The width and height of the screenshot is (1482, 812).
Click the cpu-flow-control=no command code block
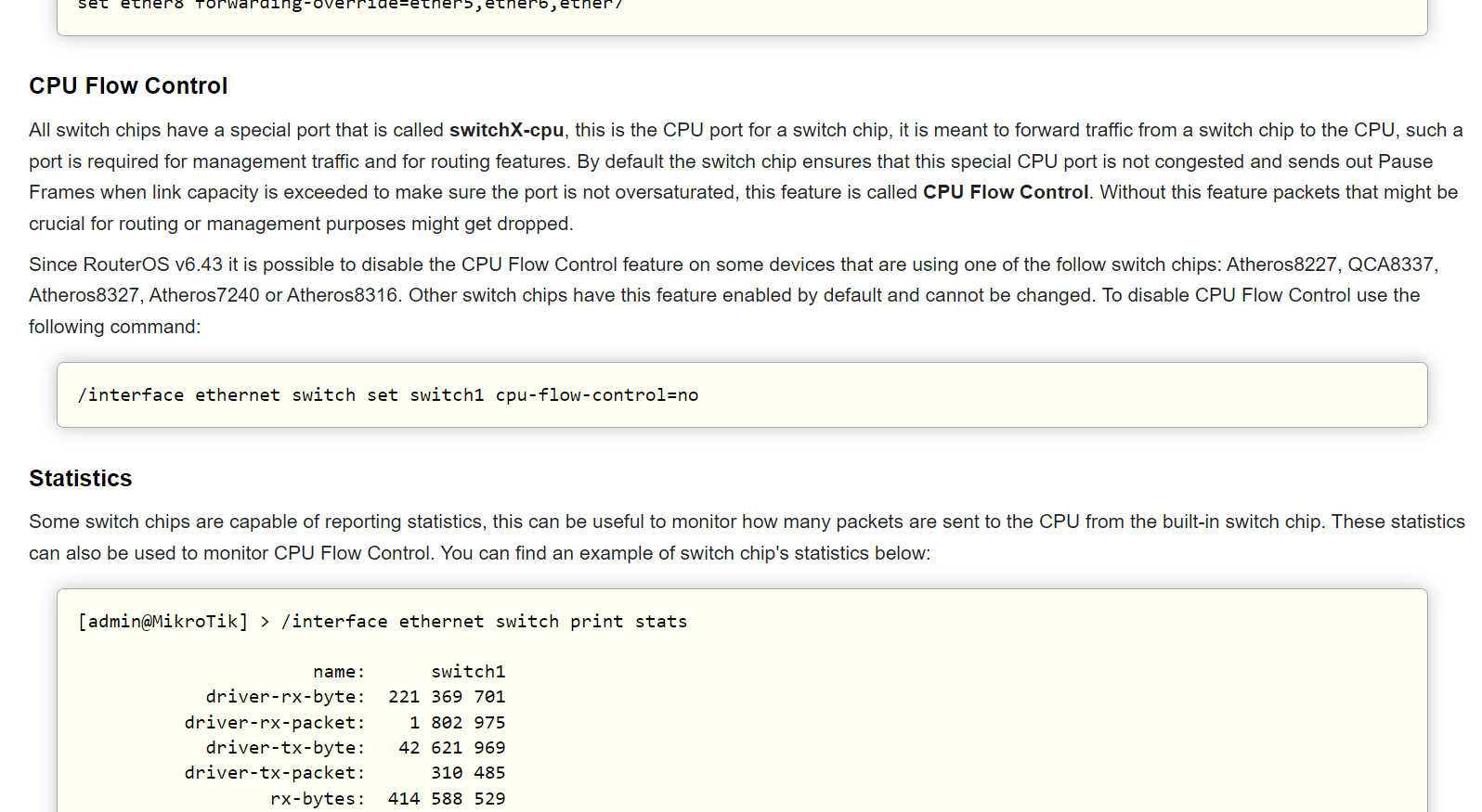click(388, 395)
